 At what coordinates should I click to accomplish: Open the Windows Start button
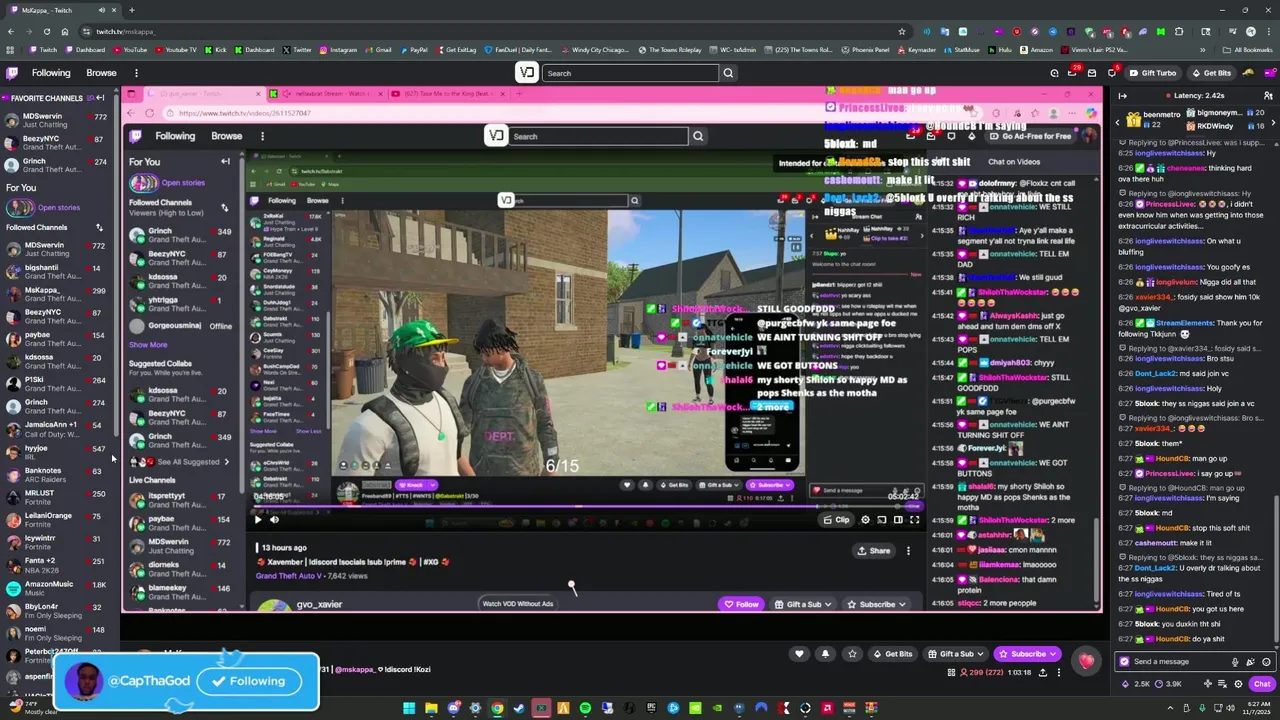click(409, 708)
